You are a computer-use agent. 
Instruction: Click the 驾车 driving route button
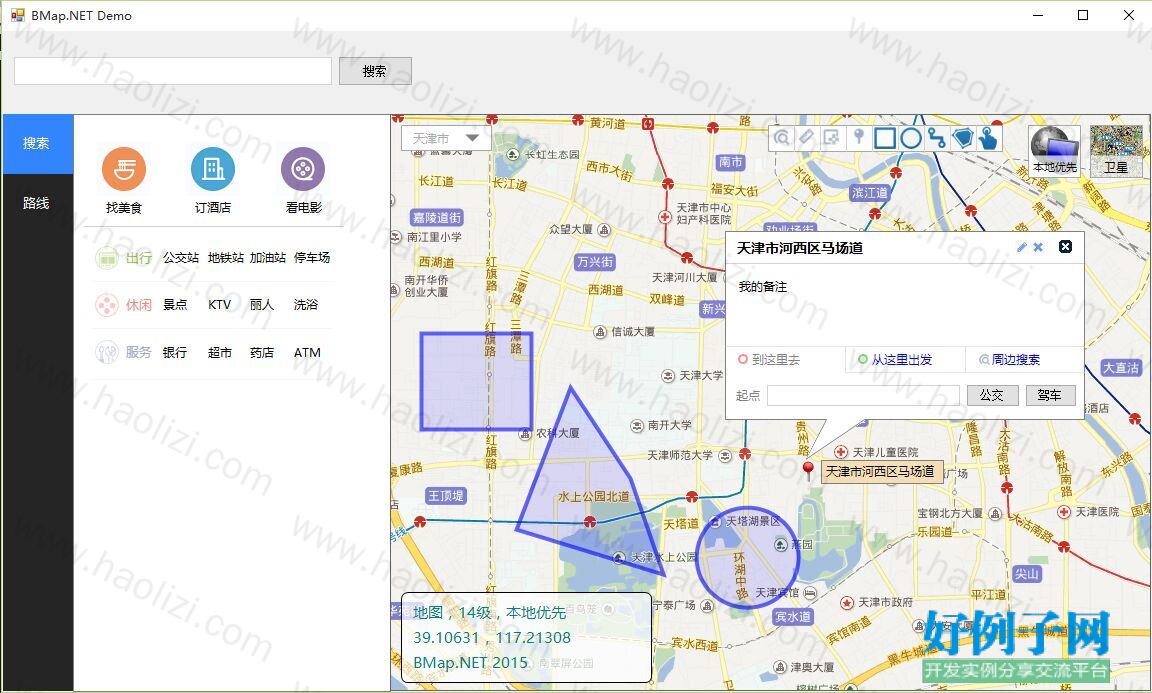(1050, 395)
